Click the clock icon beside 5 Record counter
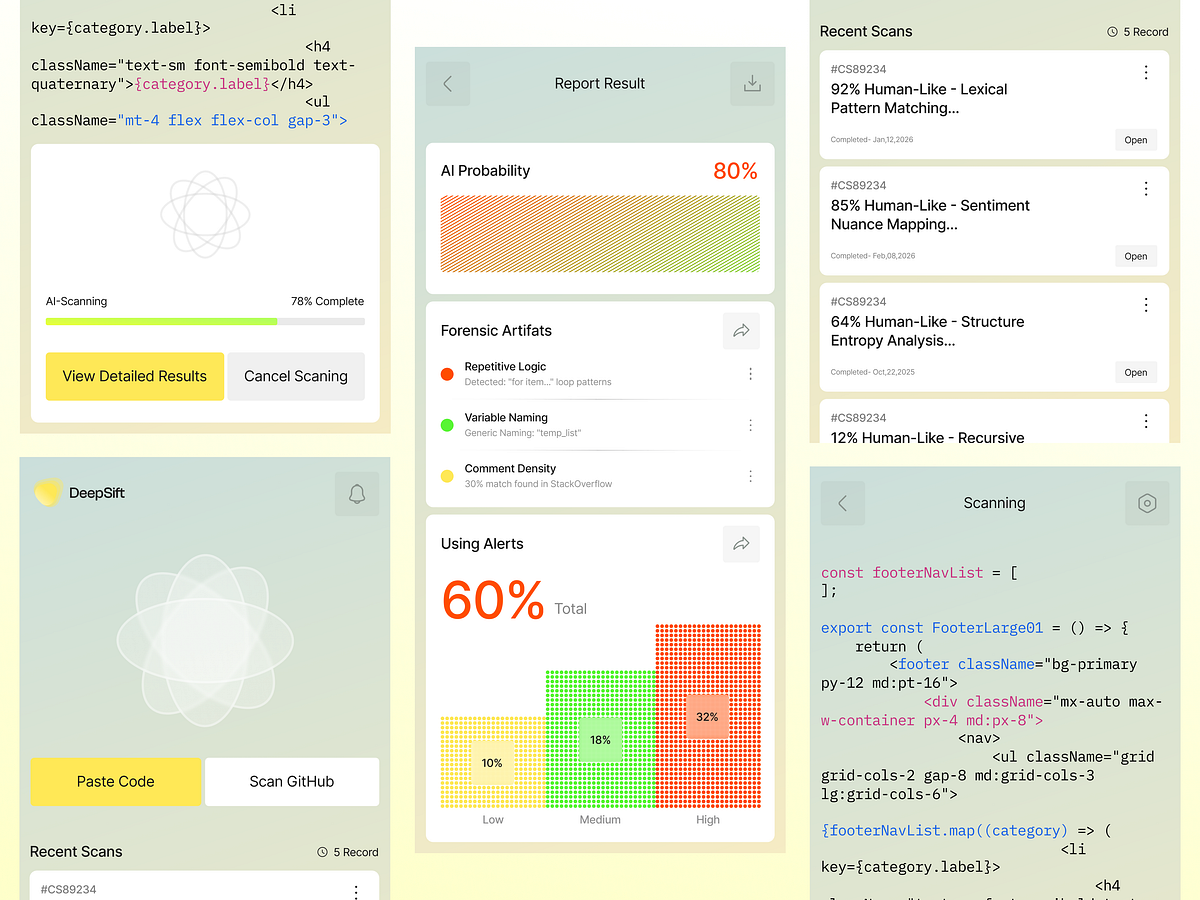This screenshot has height=900, width=1200. [1110, 31]
